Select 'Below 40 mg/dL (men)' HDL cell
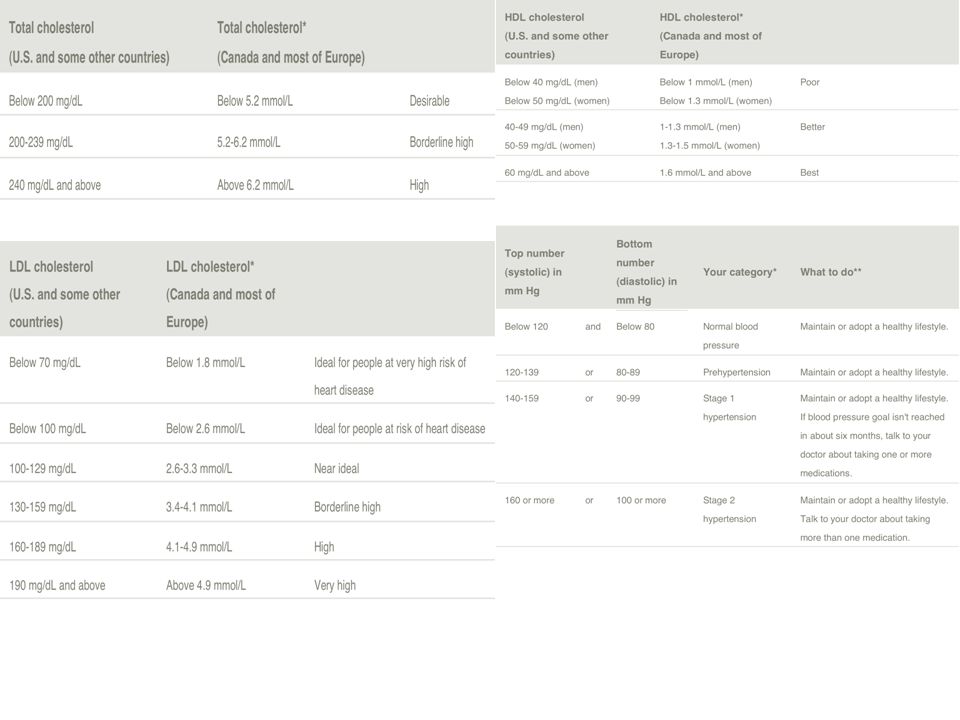Image resolution: width=960 pixels, height=720 pixels. click(x=551, y=82)
